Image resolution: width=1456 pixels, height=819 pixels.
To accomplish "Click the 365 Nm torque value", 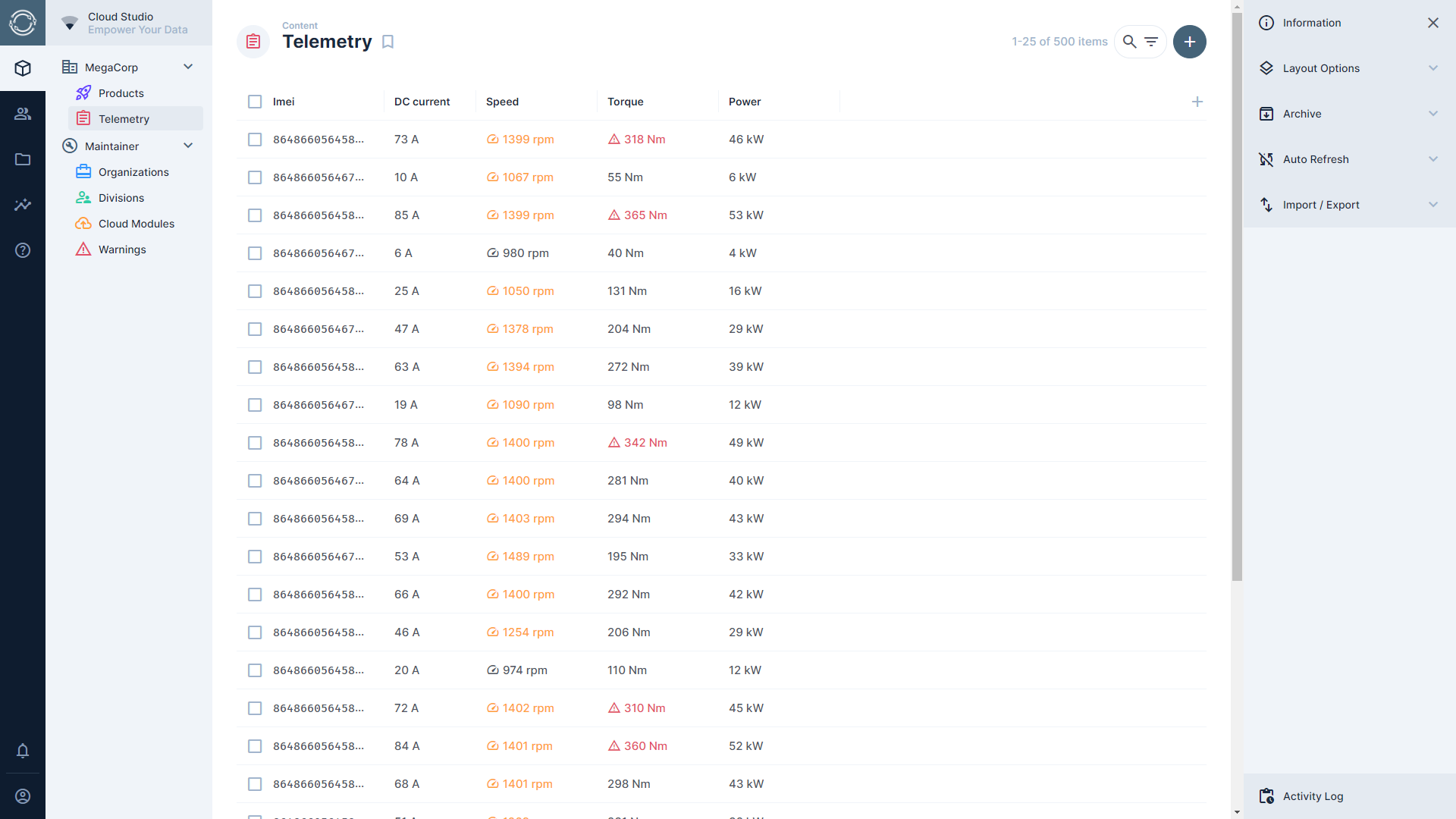I will (645, 215).
